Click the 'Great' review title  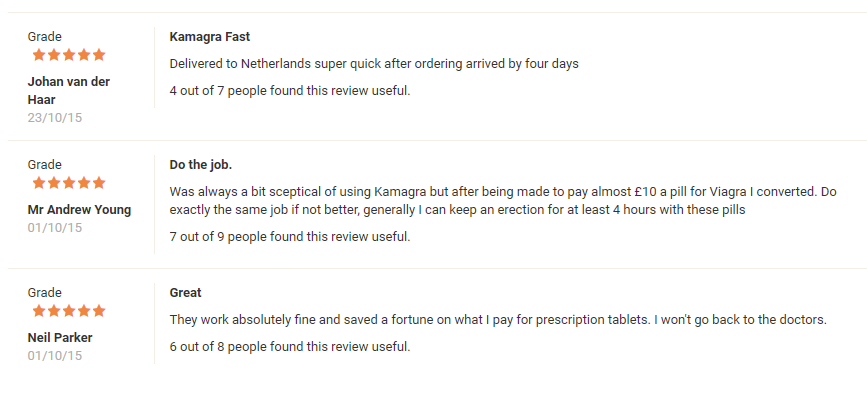(x=186, y=293)
